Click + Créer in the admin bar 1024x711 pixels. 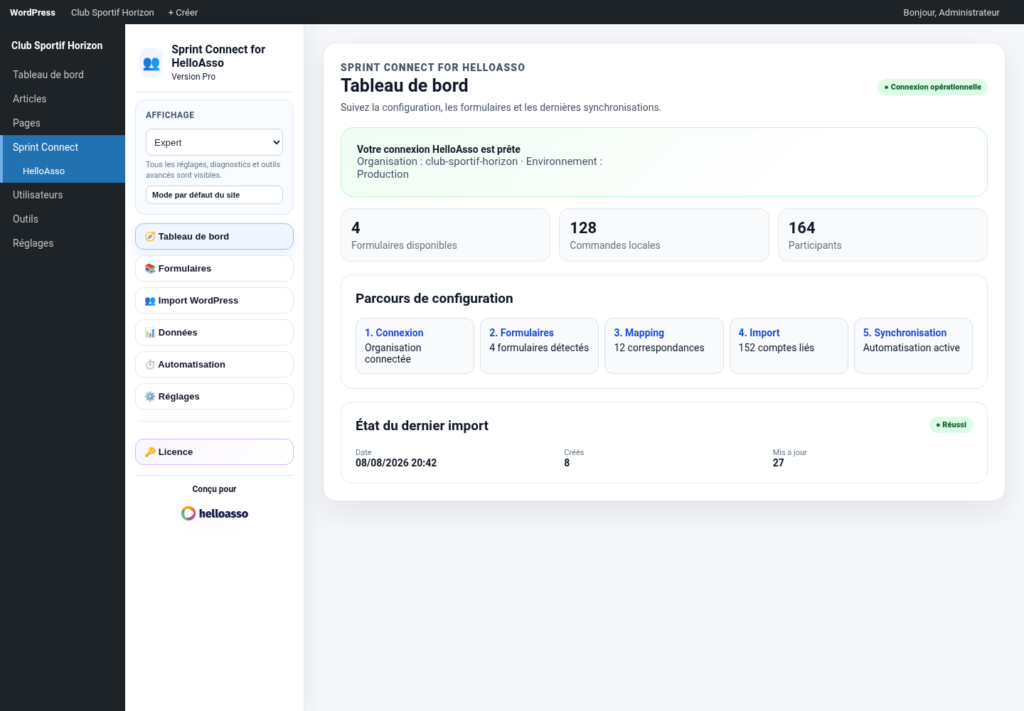coord(183,12)
